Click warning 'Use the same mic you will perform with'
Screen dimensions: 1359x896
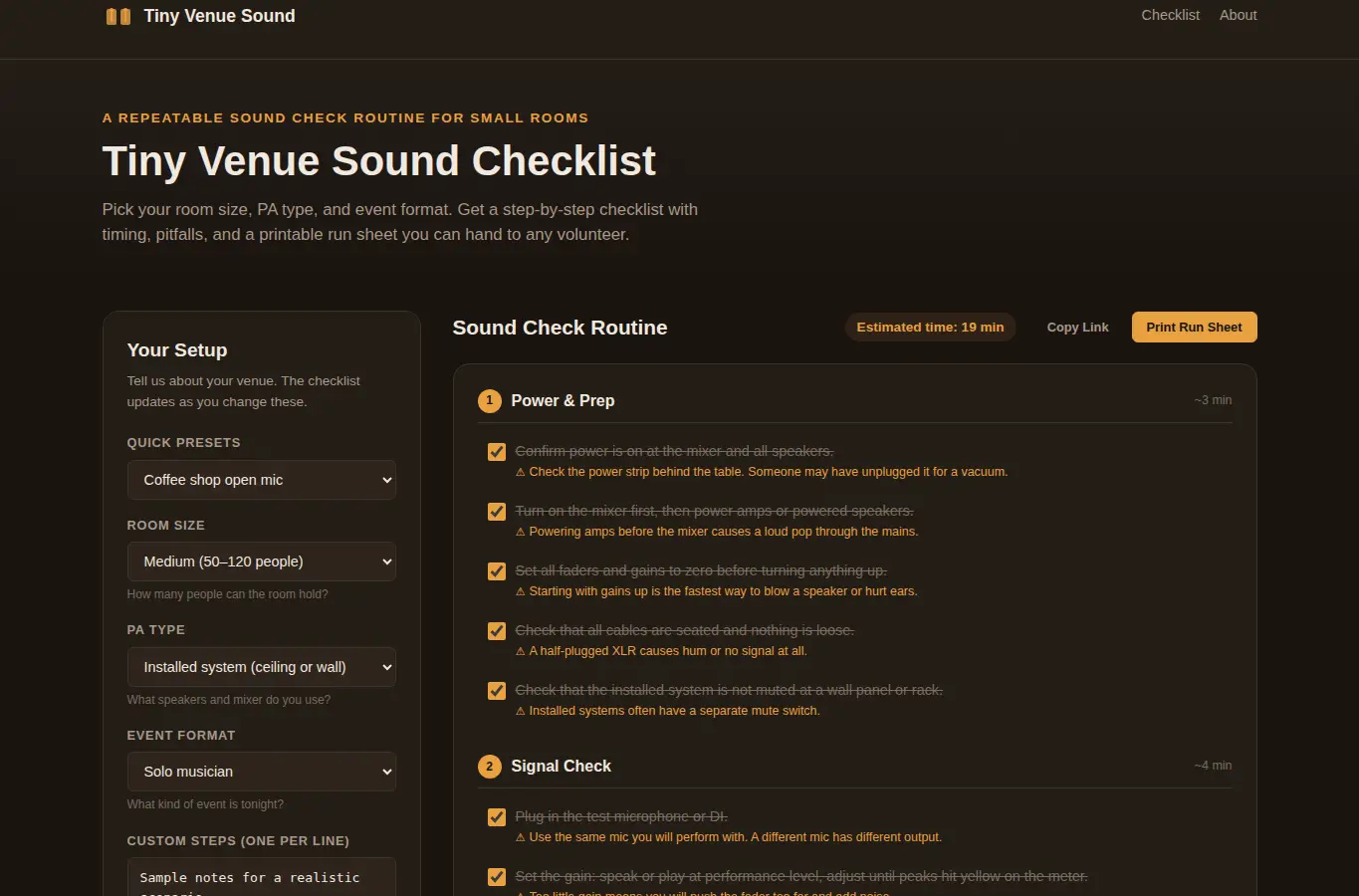click(729, 837)
